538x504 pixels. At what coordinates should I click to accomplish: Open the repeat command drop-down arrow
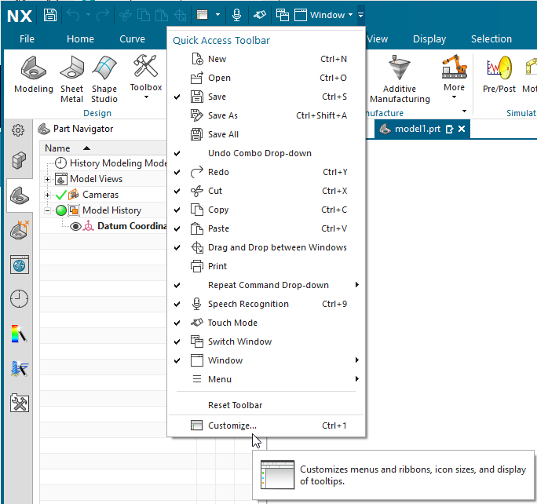218,15
